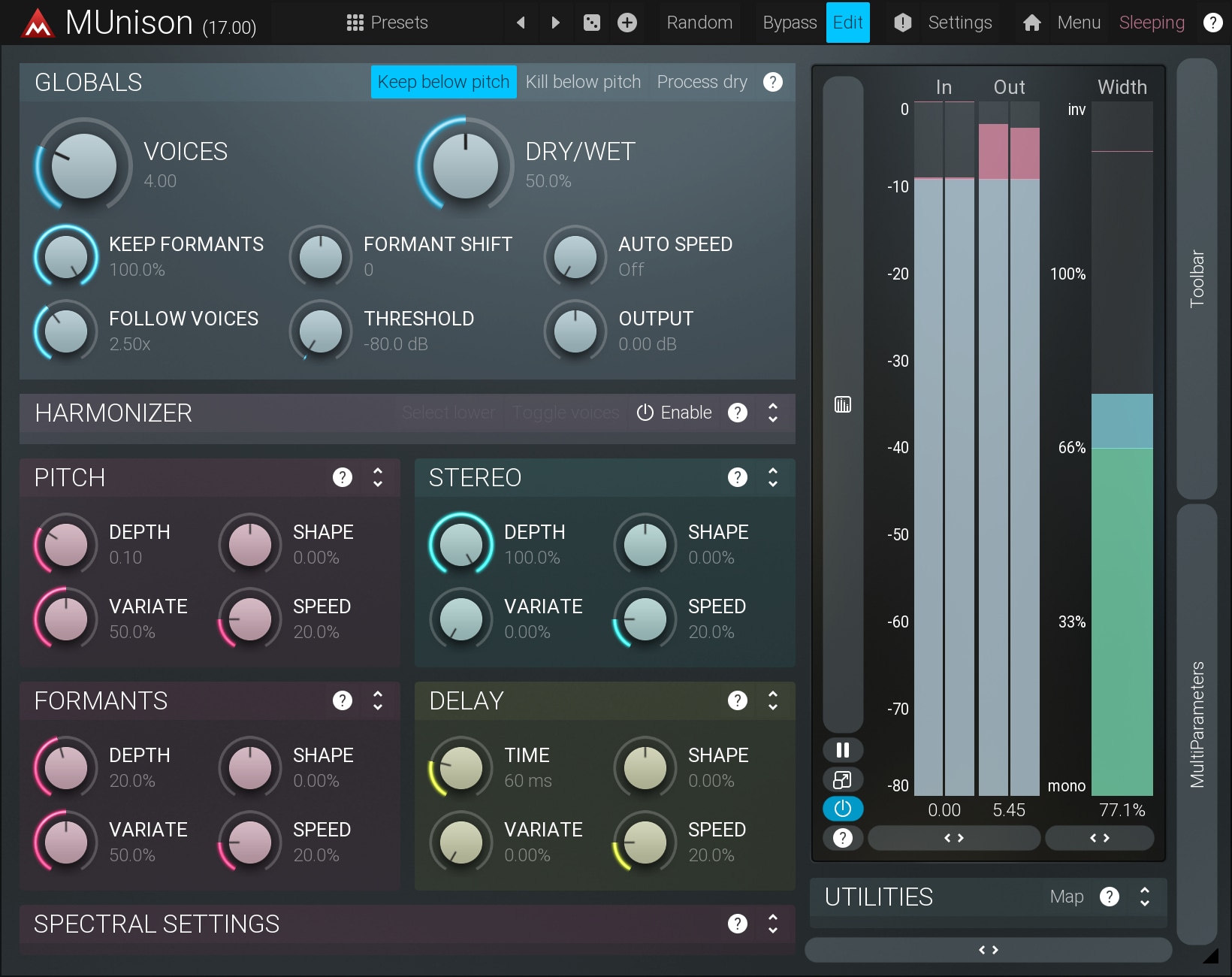Enable the Harmonizer section

pyautogui.click(x=675, y=413)
